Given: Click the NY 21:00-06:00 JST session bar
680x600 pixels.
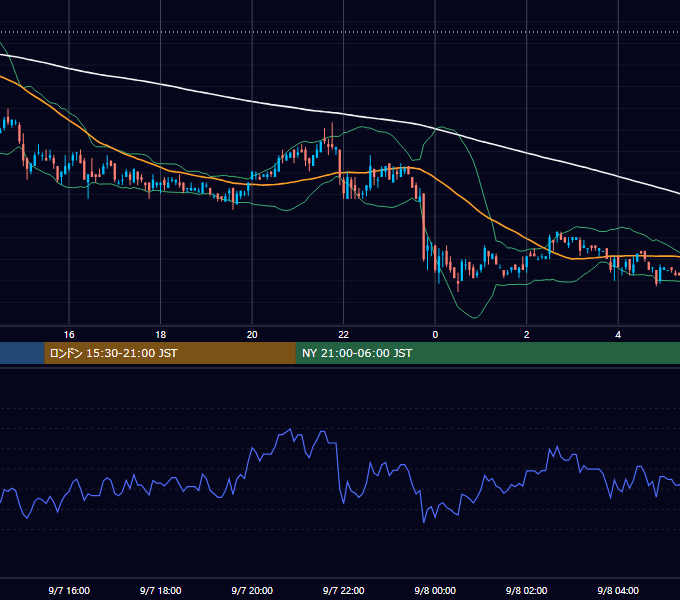Looking at the screenshot, I should [x=488, y=353].
